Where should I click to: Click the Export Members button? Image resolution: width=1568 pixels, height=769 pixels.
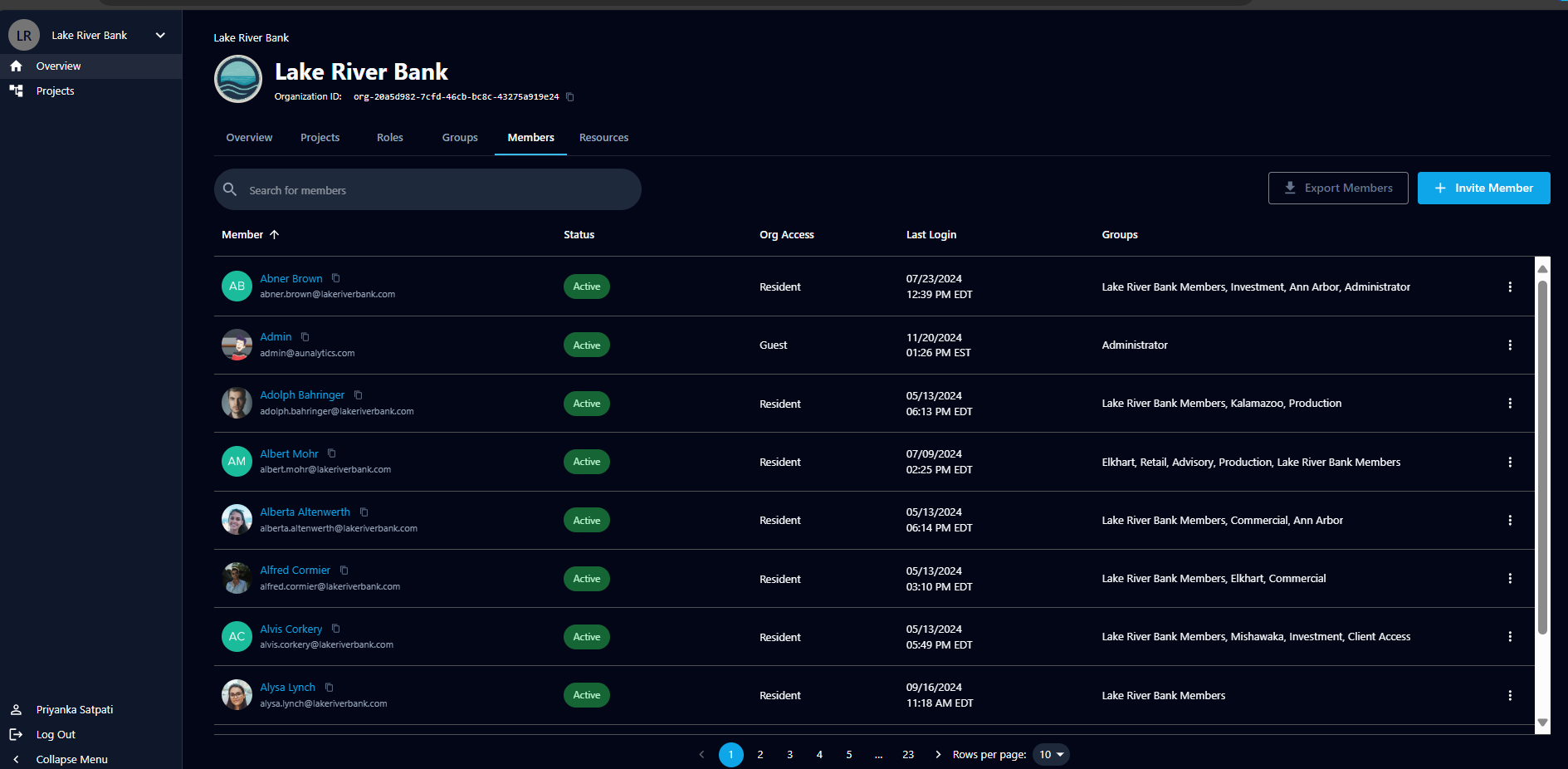pyautogui.click(x=1338, y=188)
